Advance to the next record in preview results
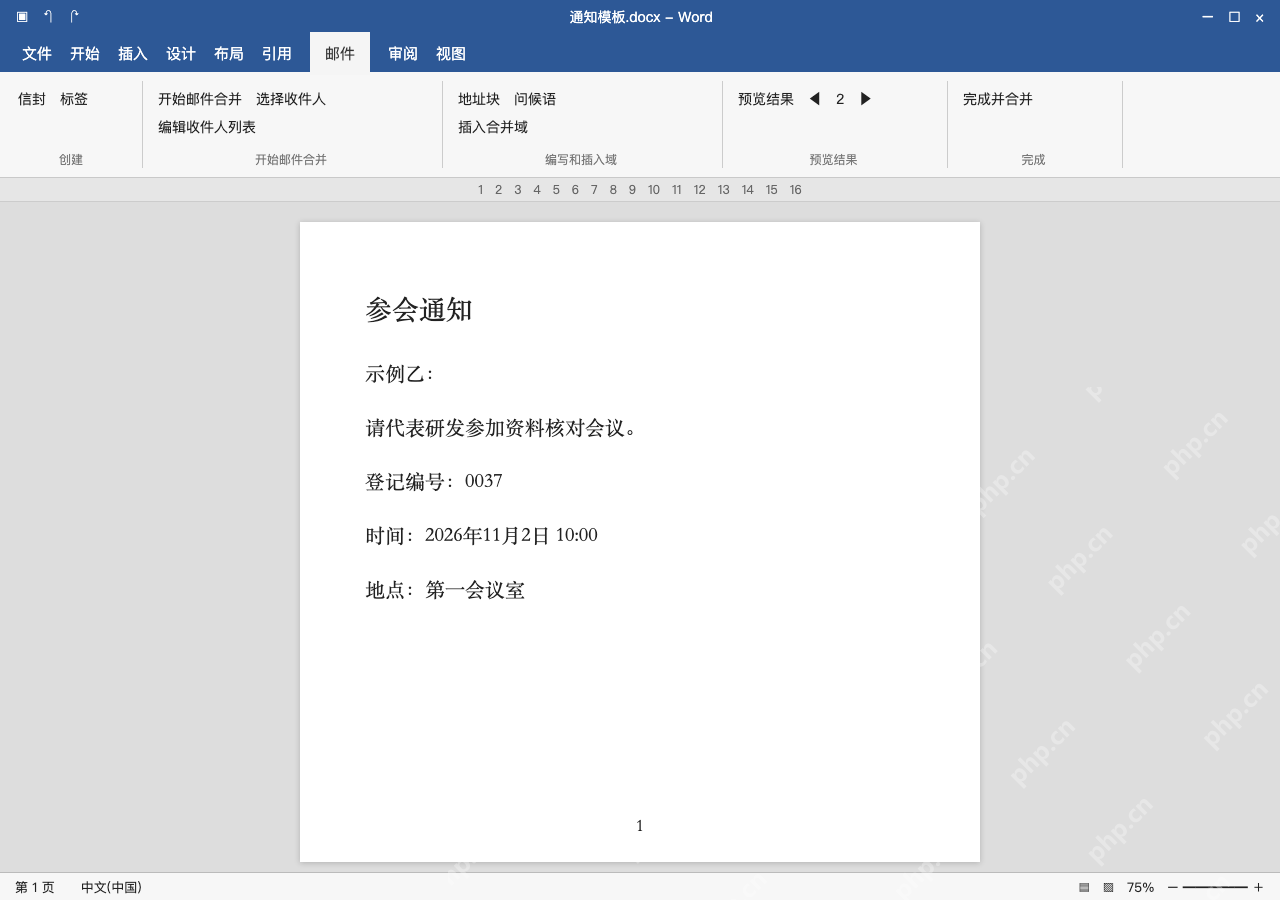Image resolution: width=1280 pixels, height=900 pixels. tap(866, 99)
